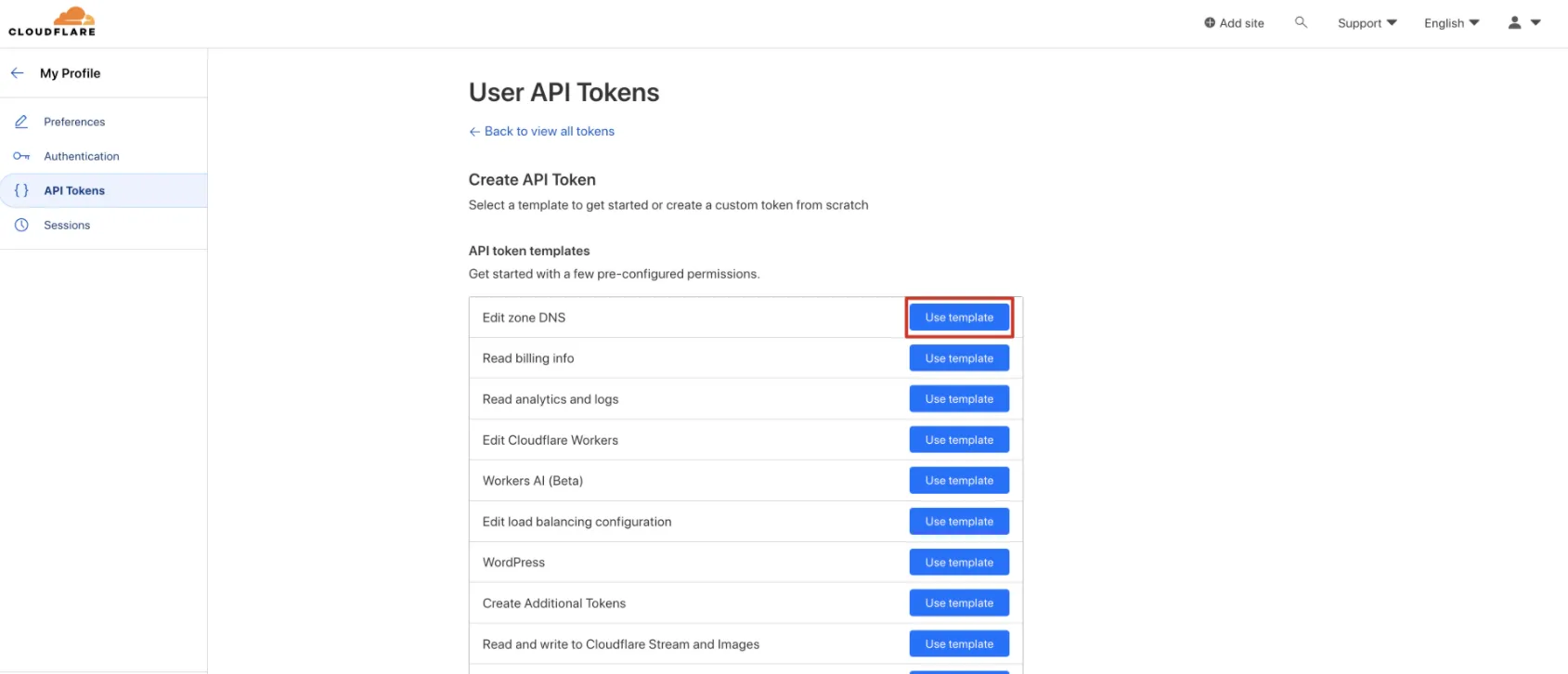
Task: Click Back to view all tokens link
Action: pos(549,131)
